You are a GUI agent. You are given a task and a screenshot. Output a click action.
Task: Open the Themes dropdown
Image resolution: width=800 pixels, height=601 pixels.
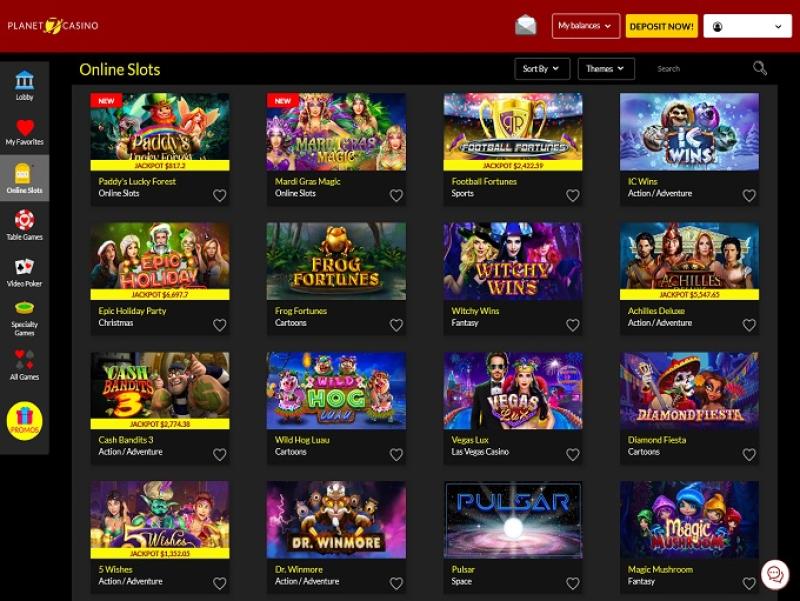(606, 69)
